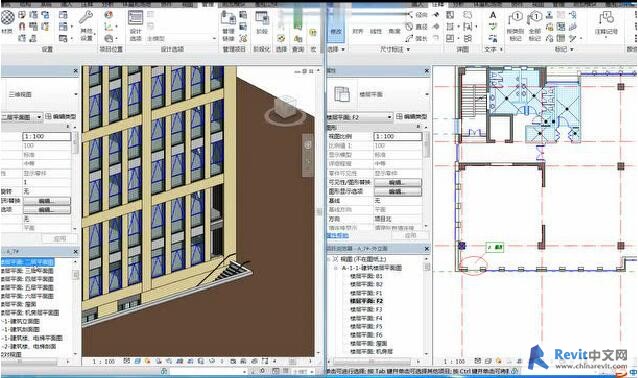Select 楼层平面: 机房层平面图 in left browser
Screen dimensions: 638x378
30,313
